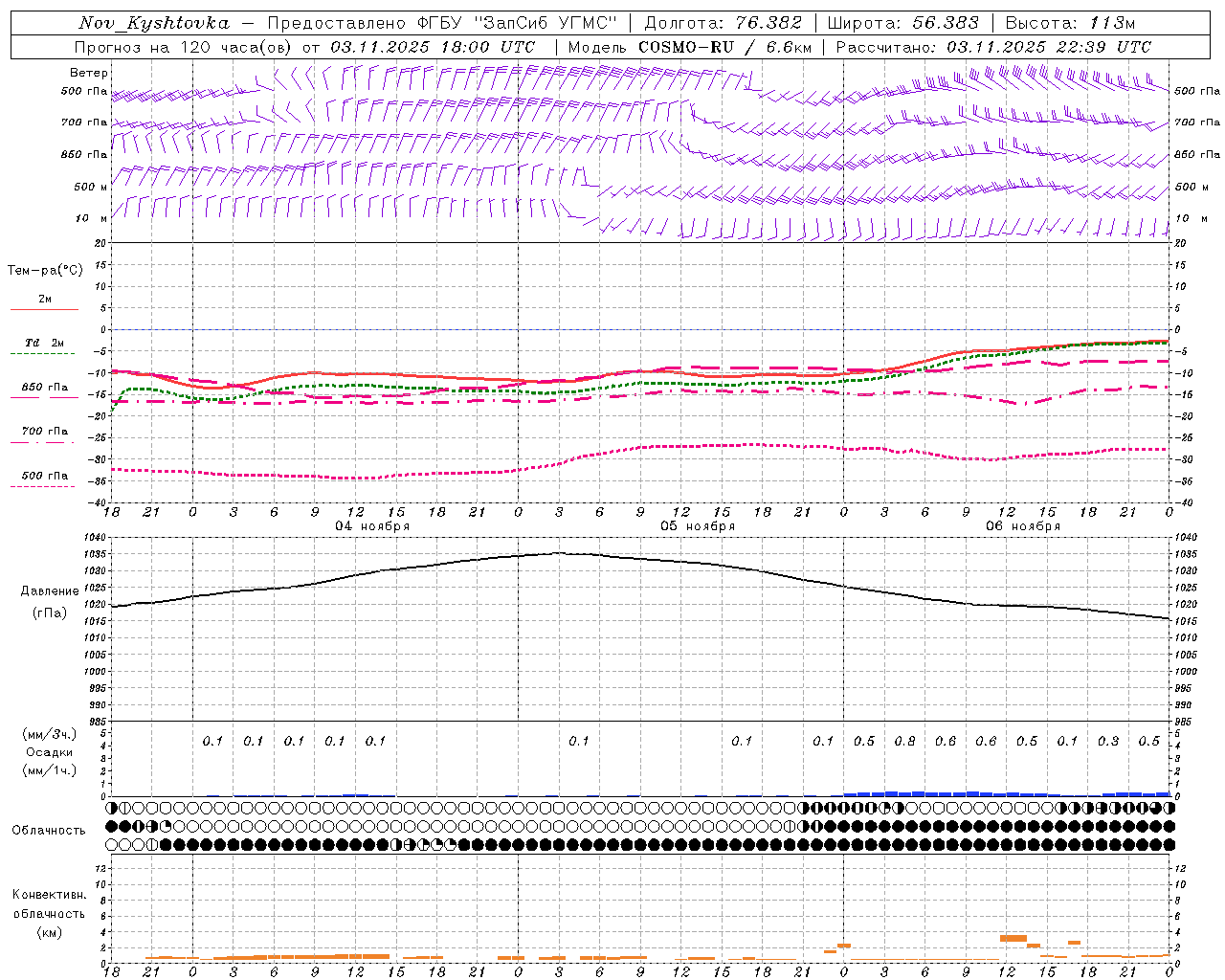This screenshot has height=980, width=1225.
Task: Click the 'Тем-ра(°C)' temperature label
Action: click(45, 271)
